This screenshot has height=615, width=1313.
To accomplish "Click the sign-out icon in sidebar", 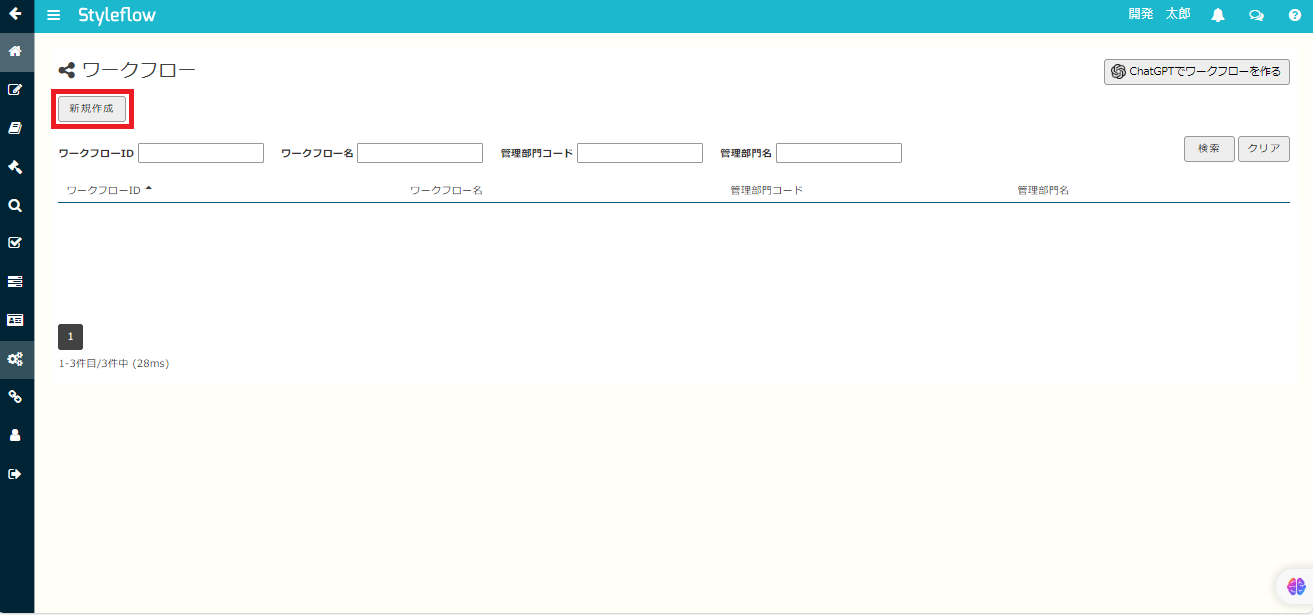I will click(x=15, y=474).
